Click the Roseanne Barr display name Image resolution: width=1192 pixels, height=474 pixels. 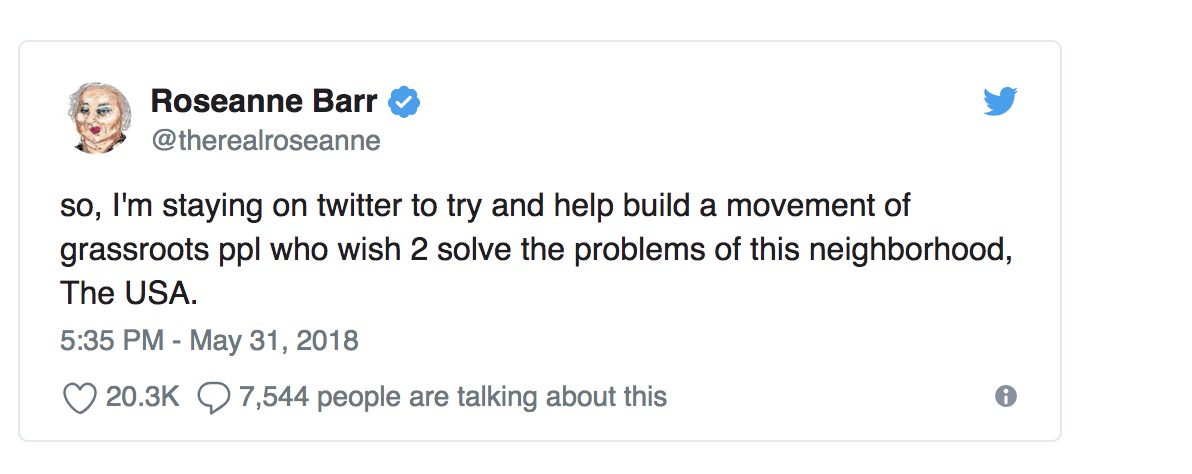[x=264, y=100]
